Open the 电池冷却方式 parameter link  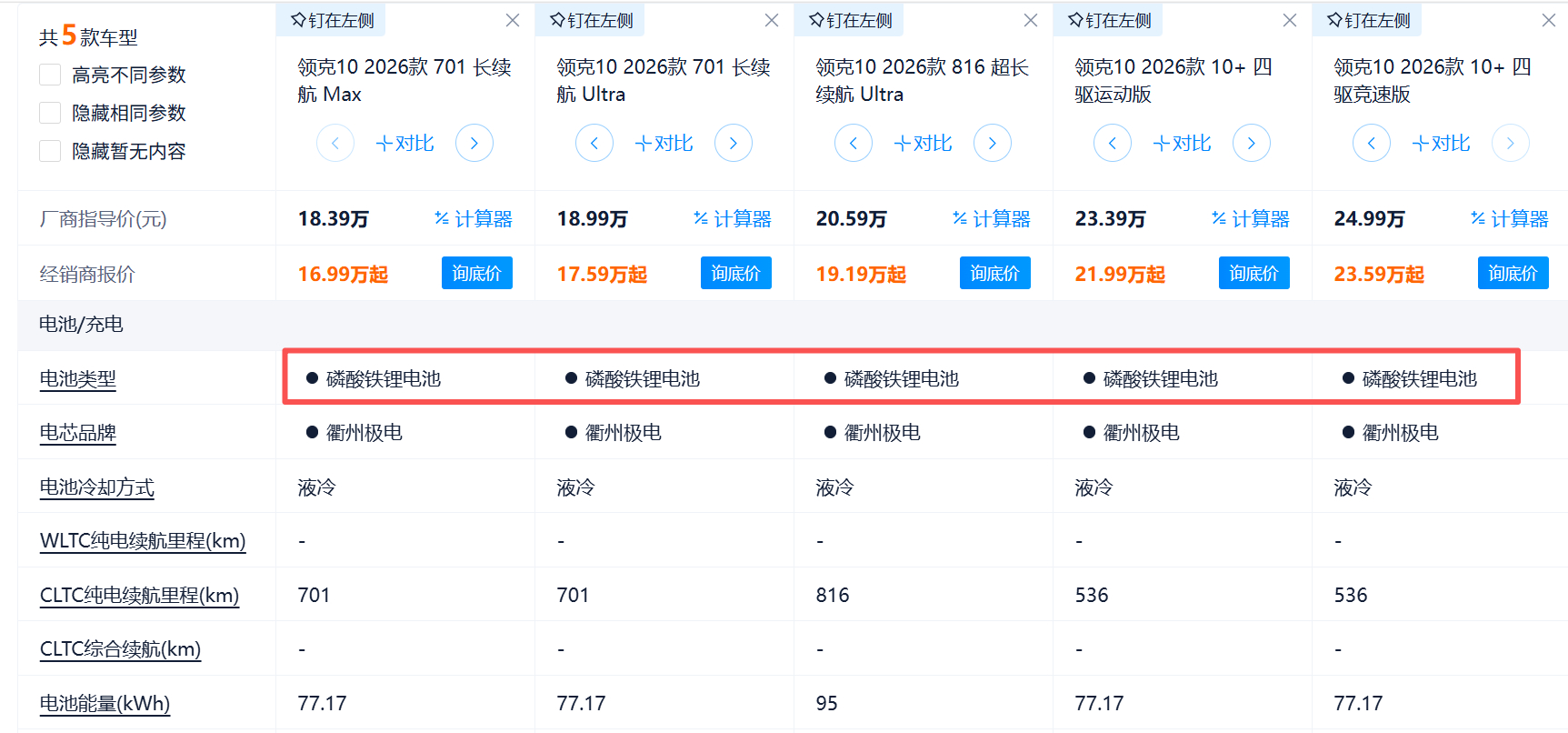pos(97,487)
